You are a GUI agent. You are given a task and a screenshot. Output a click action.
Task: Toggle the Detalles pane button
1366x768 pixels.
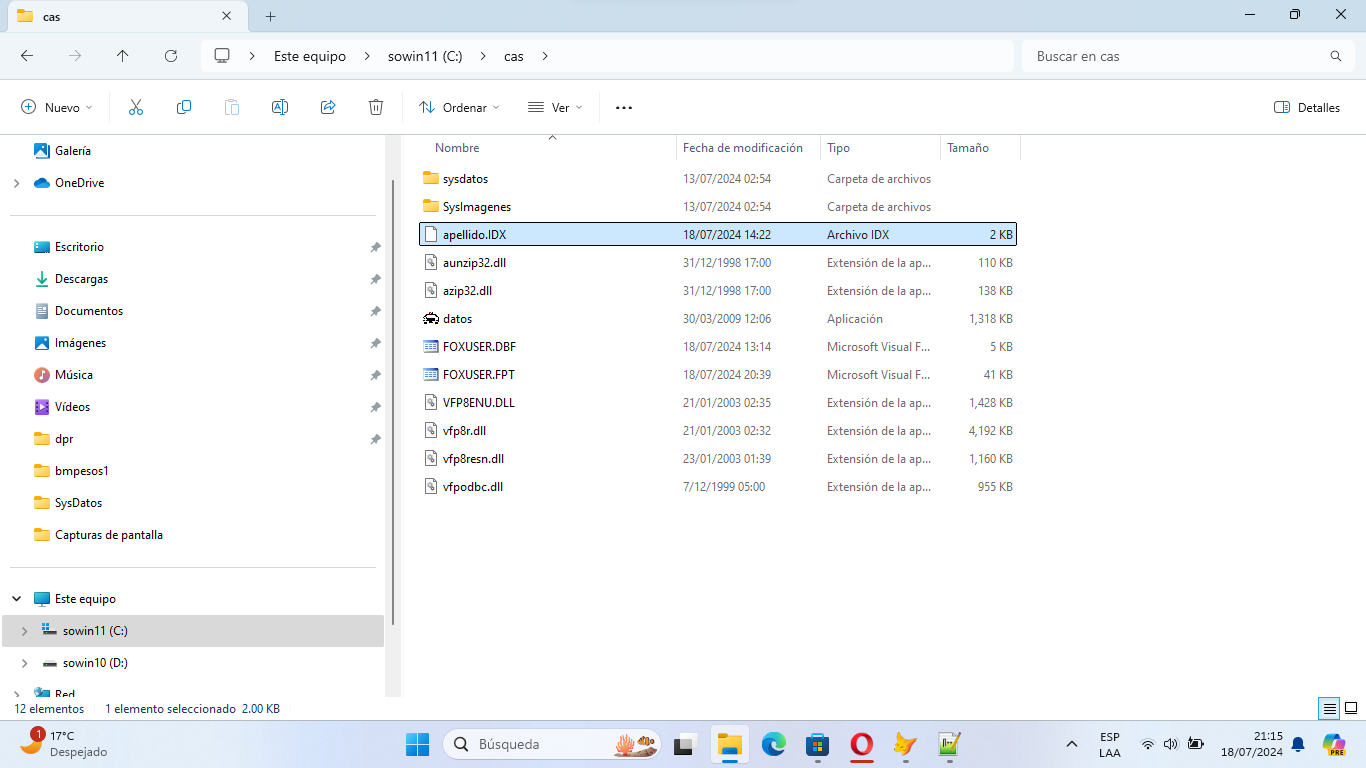click(1307, 107)
